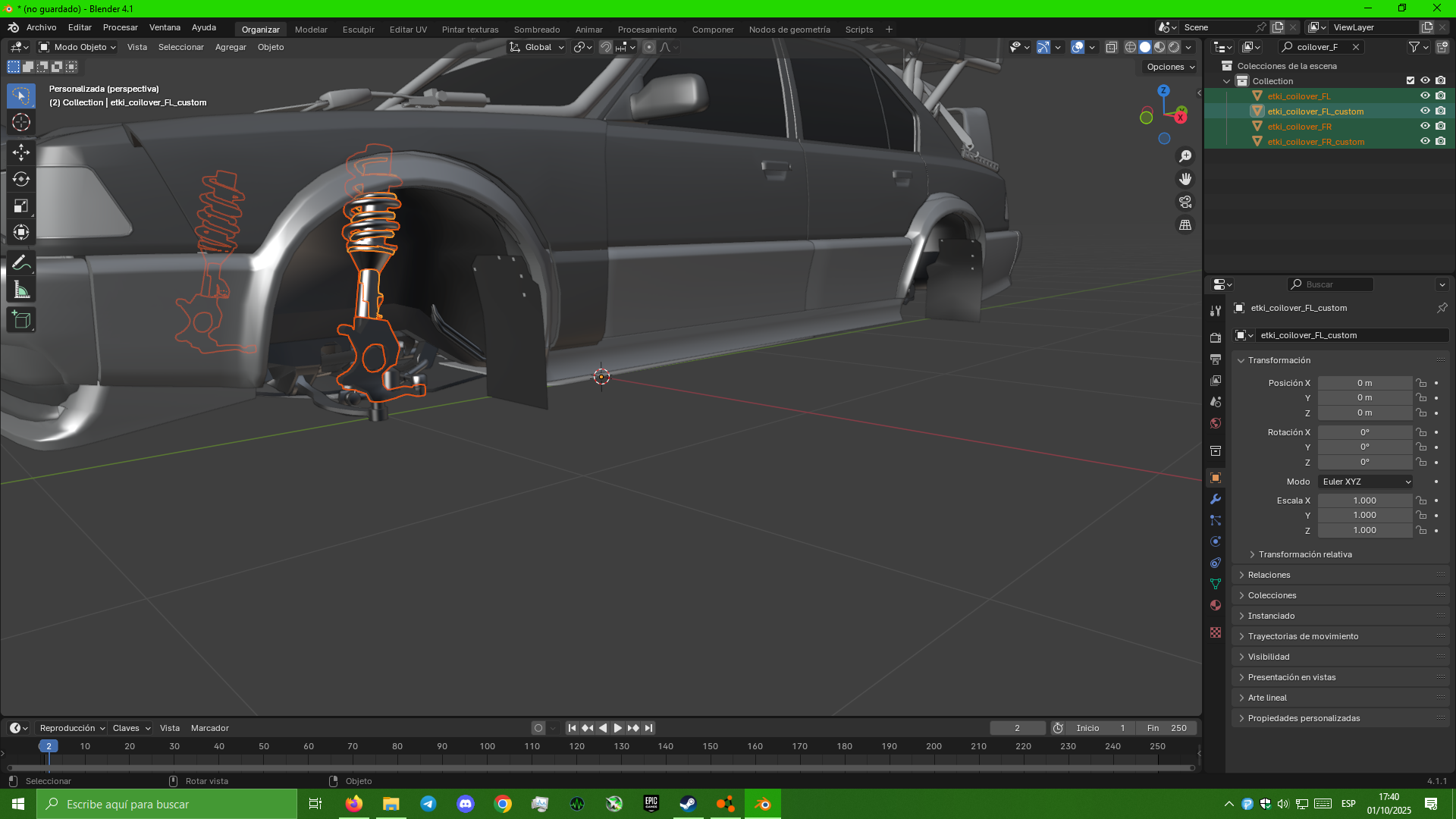Open the Modifiers wrench properties tab
1456x819 pixels.
coord(1216,499)
